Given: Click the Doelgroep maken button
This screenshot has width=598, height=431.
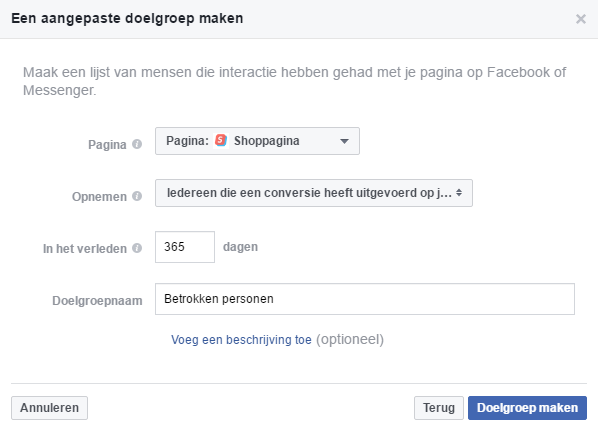Looking at the screenshot, I should point(527,408).
